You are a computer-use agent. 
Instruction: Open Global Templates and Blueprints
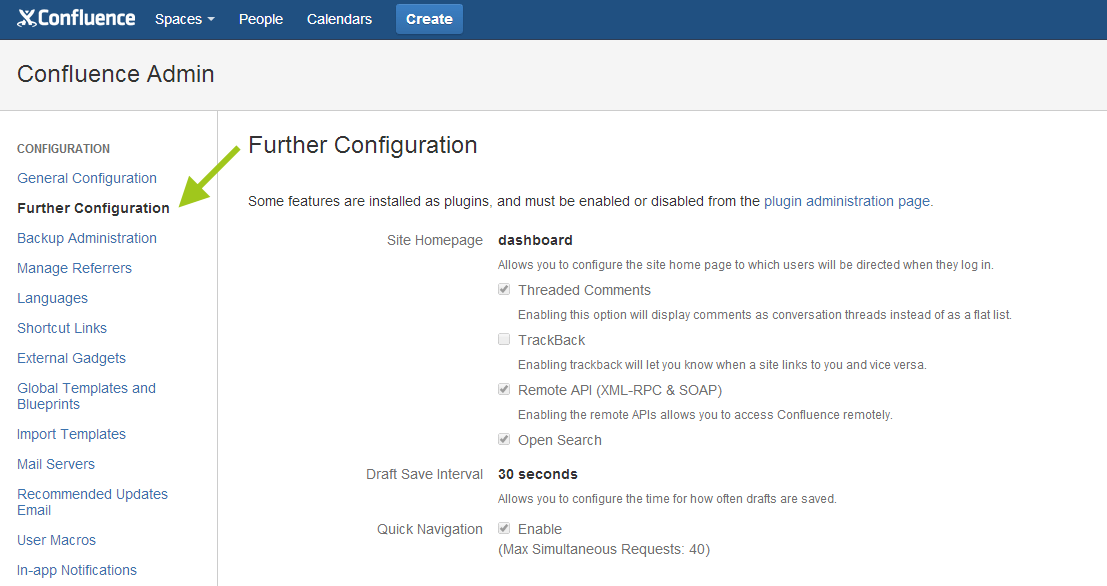click(x=86, y=396)
